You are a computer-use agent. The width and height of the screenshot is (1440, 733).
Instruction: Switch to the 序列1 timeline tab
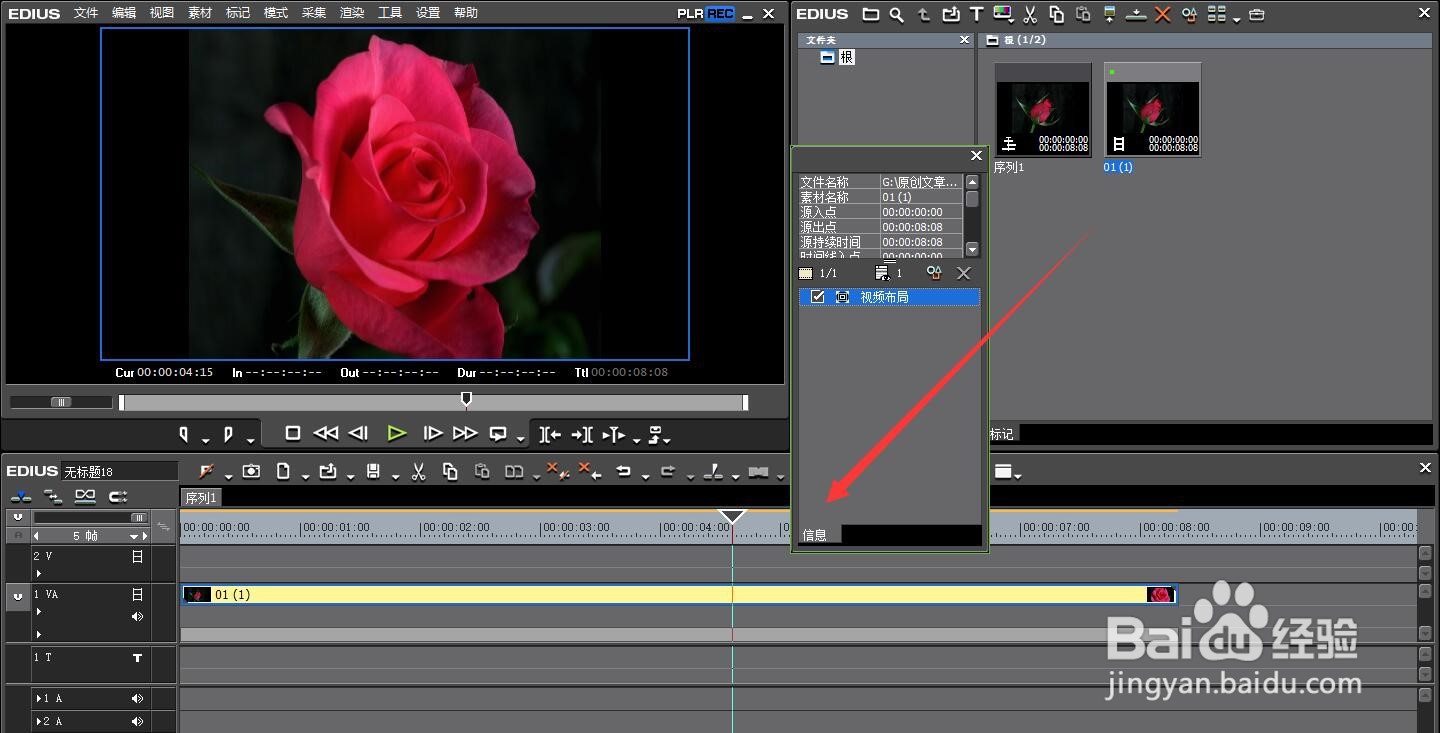[201, 497]
